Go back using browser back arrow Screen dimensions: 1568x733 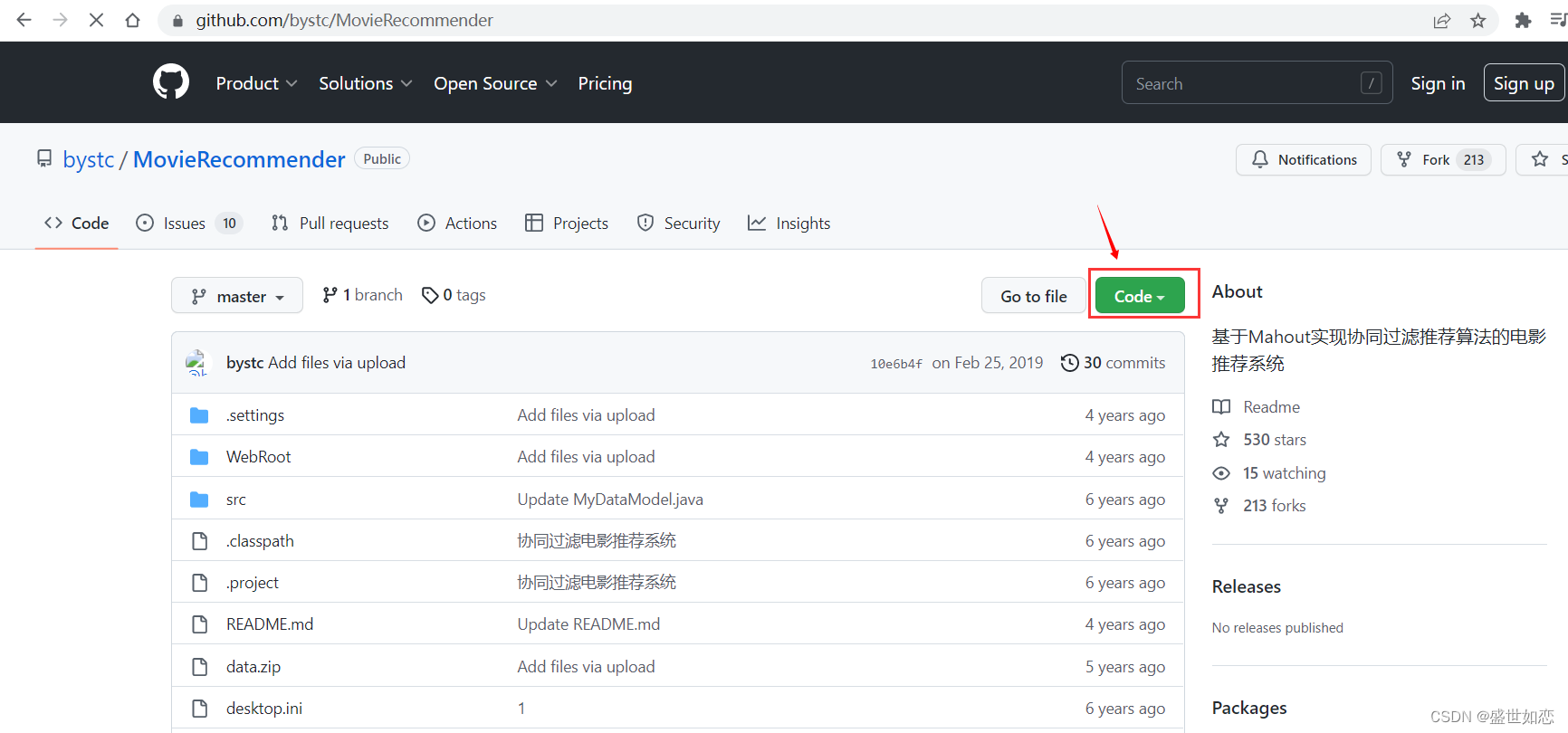(24, 20)
